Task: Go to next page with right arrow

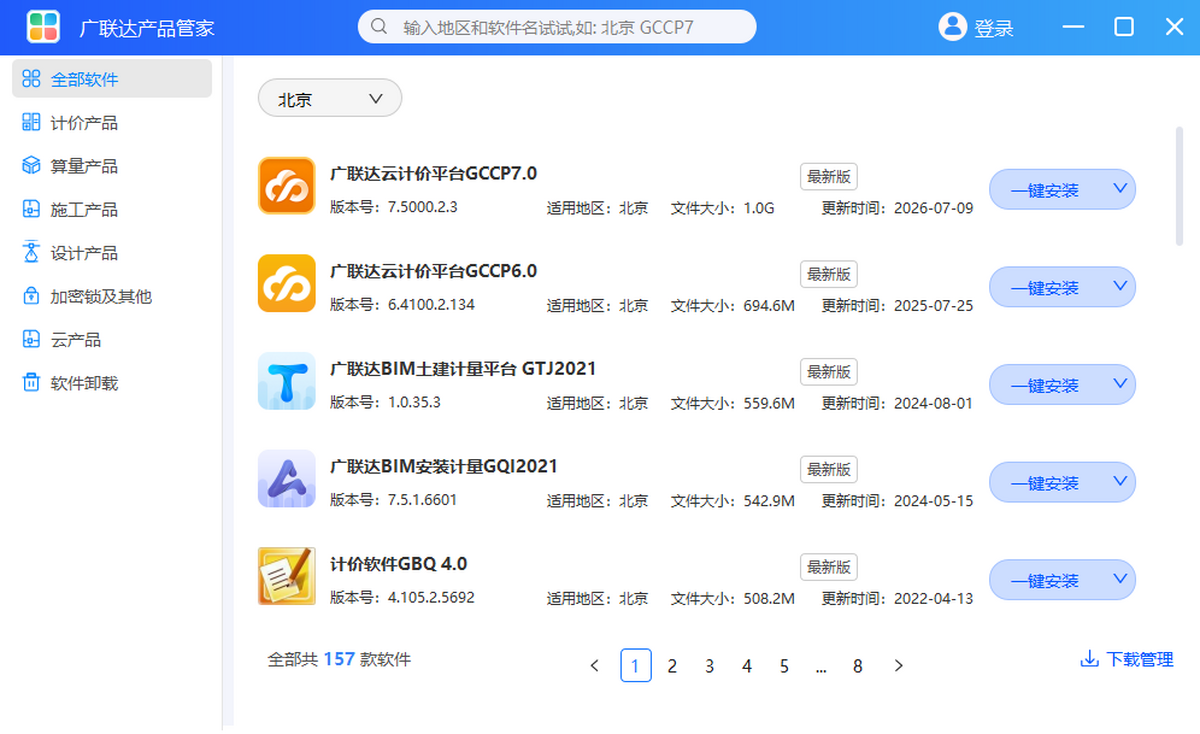Action: pyautogui.click(x=898, y=666)
